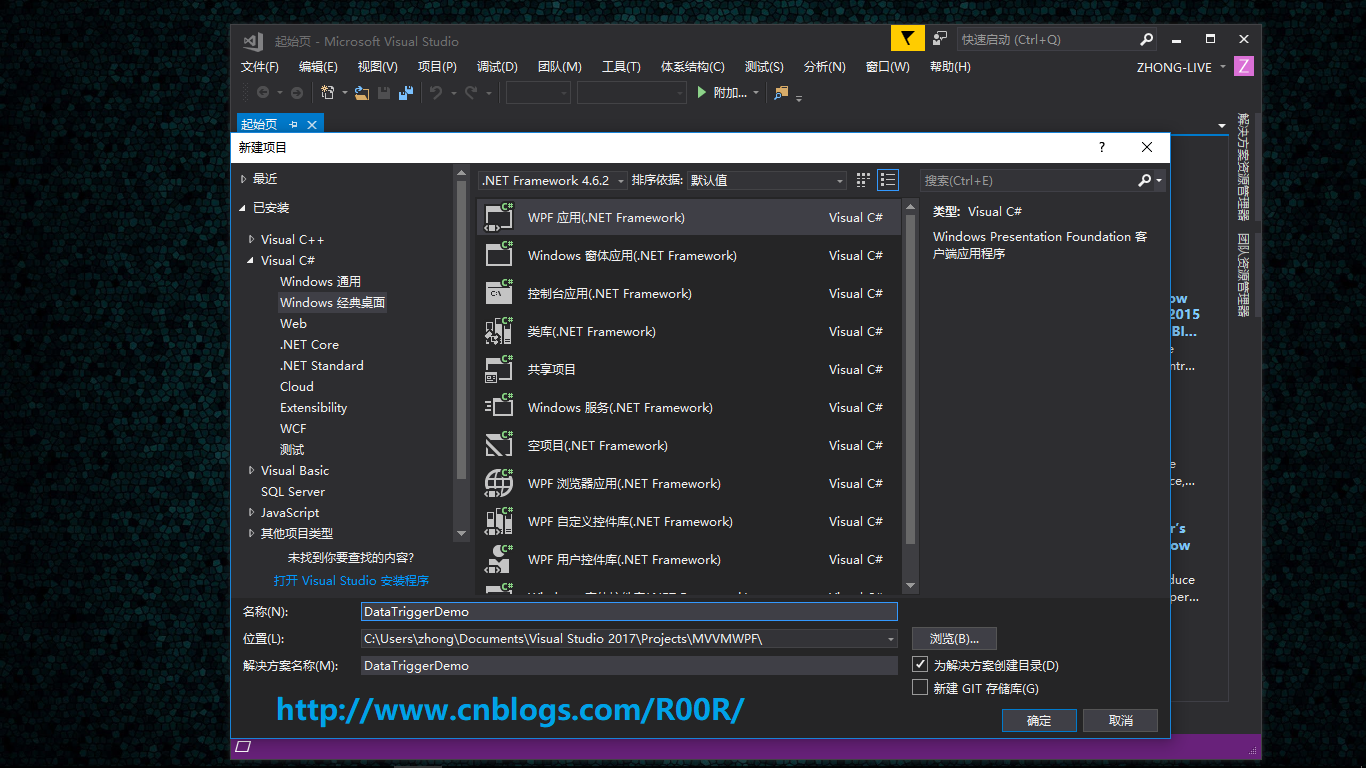Open the 视图(V) menu

click(x=378, y=67)
